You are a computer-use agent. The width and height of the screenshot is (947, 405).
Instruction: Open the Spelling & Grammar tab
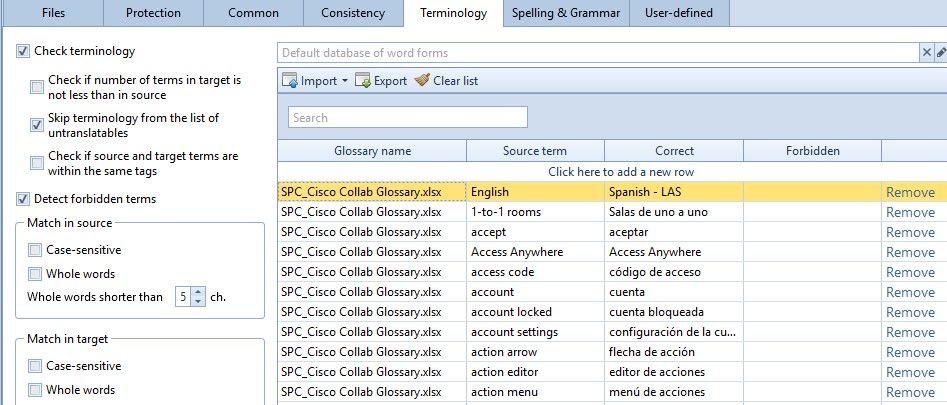click(566, 13)
